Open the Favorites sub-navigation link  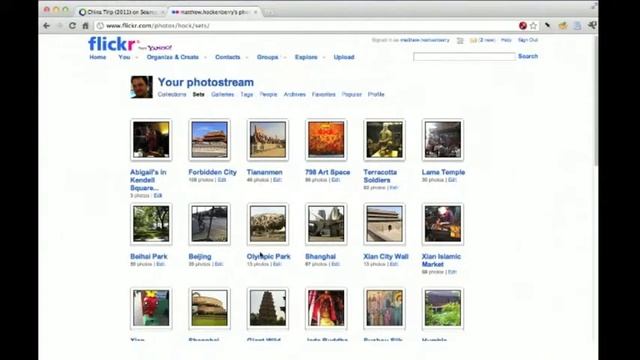324,94
